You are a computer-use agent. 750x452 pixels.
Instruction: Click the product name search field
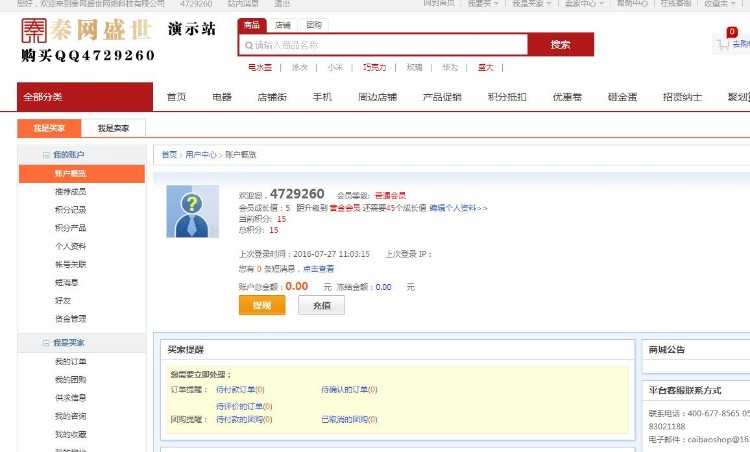[x=383, y=45]
